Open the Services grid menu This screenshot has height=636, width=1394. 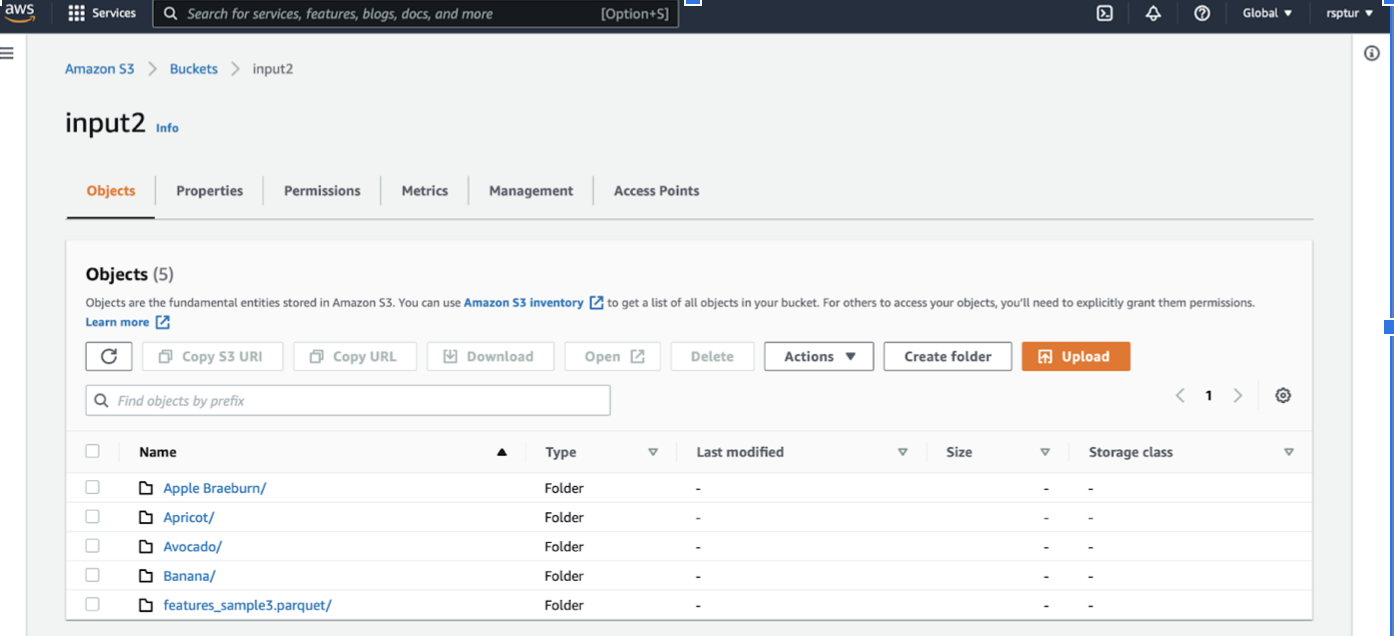tap(102, 13)
